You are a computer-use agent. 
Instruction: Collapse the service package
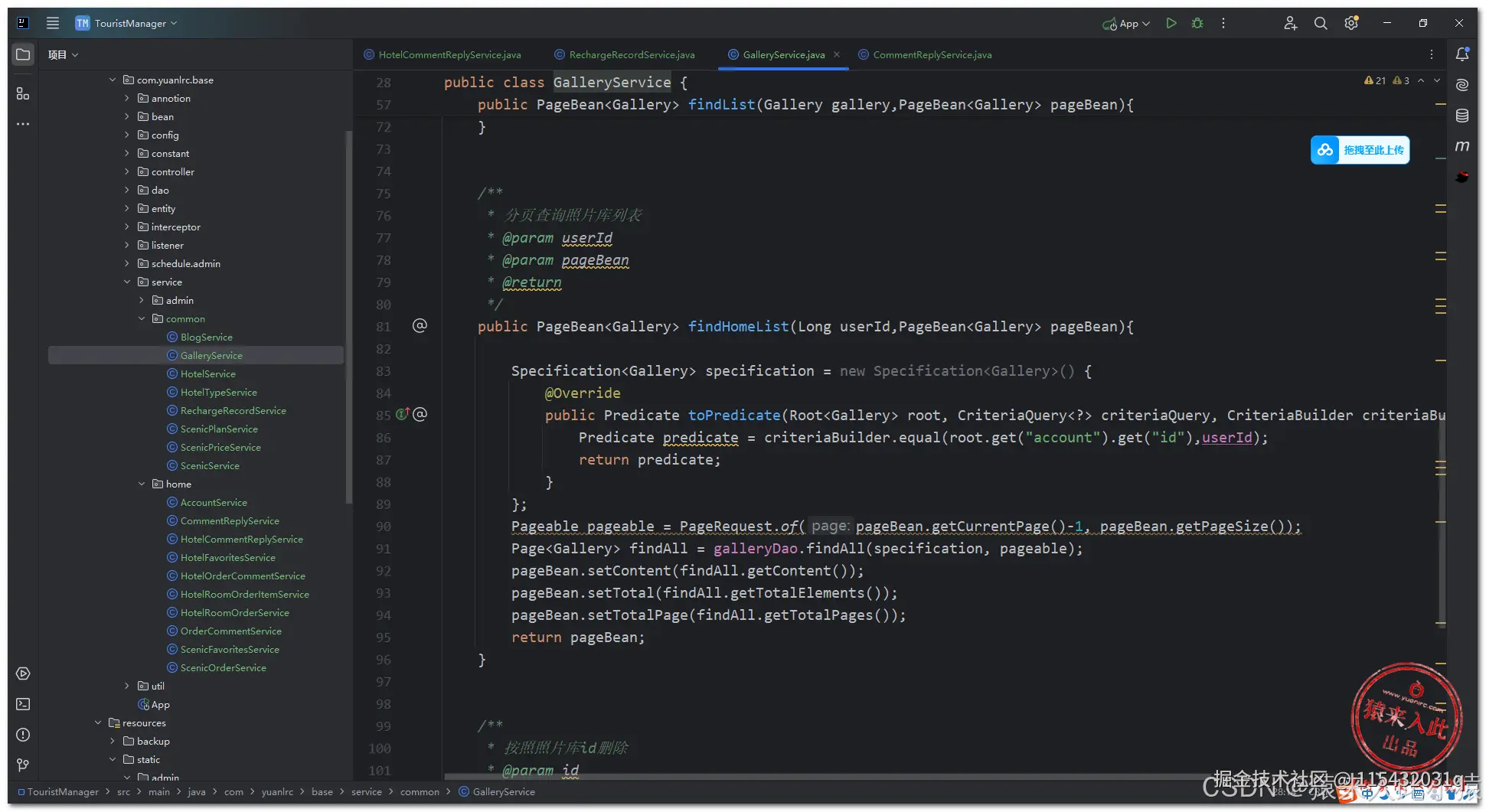(127, 282)
